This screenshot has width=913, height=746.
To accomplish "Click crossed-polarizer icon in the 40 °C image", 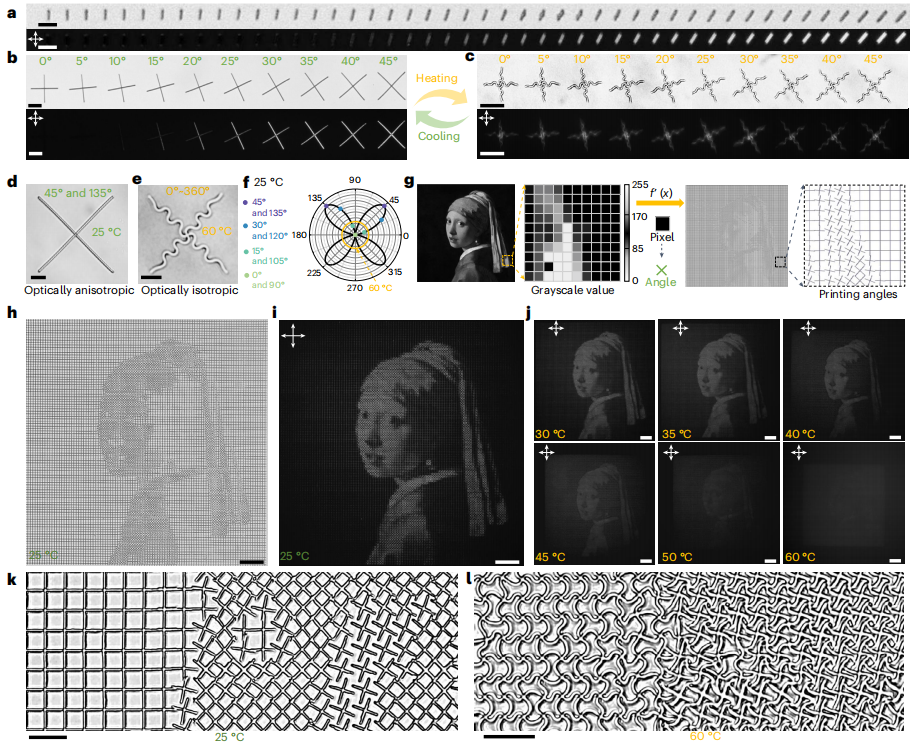I will coord(808,329).
